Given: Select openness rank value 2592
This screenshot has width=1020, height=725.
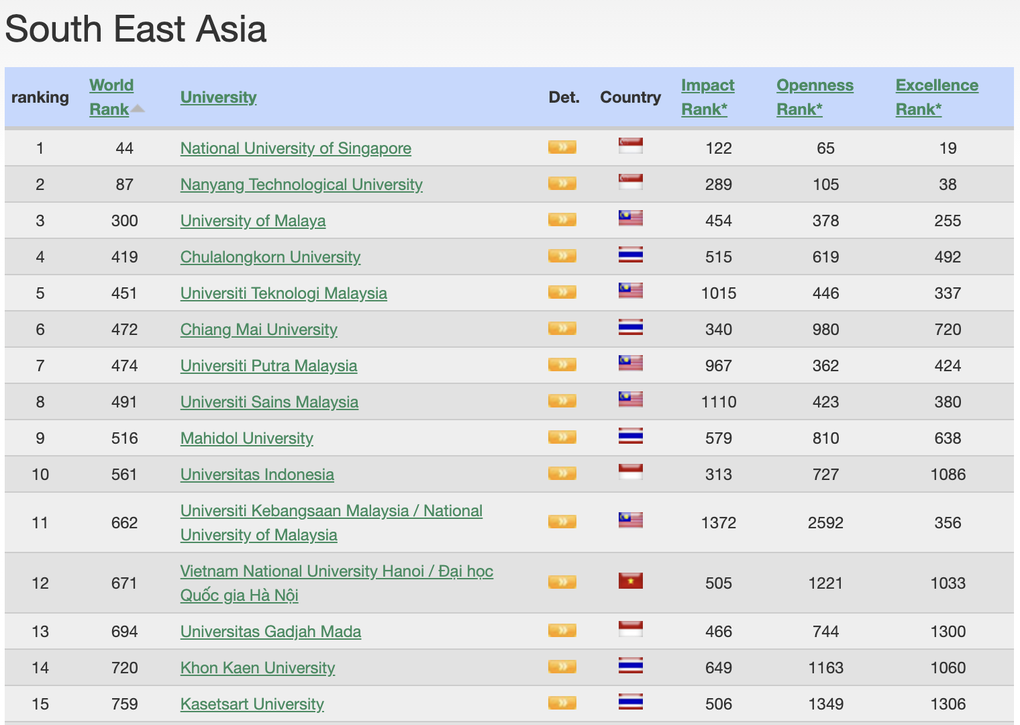Looking at the screenshot, I should point(825,523).
